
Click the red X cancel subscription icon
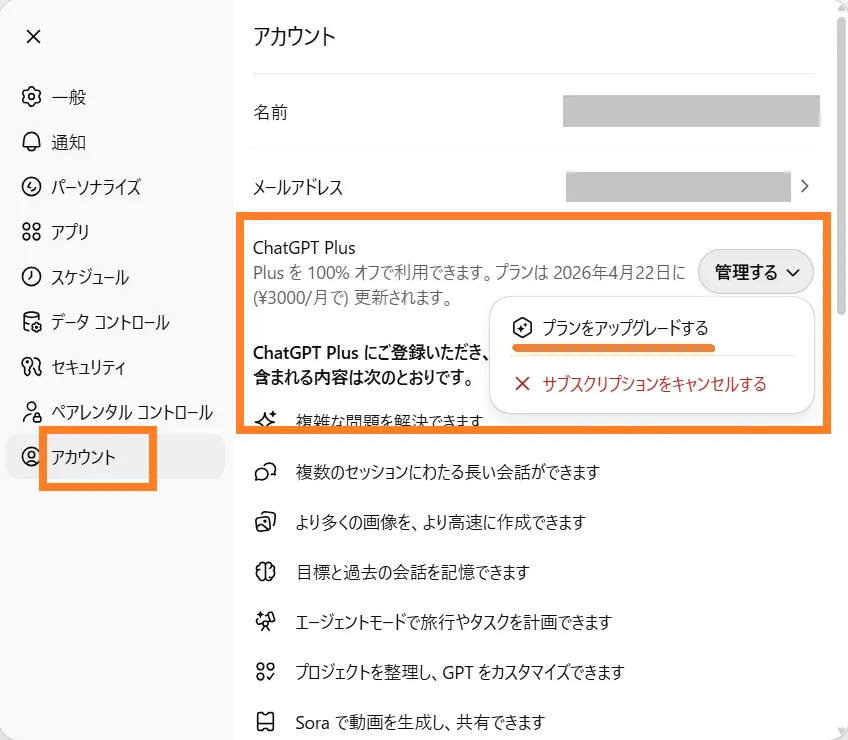tap(521, 384)
